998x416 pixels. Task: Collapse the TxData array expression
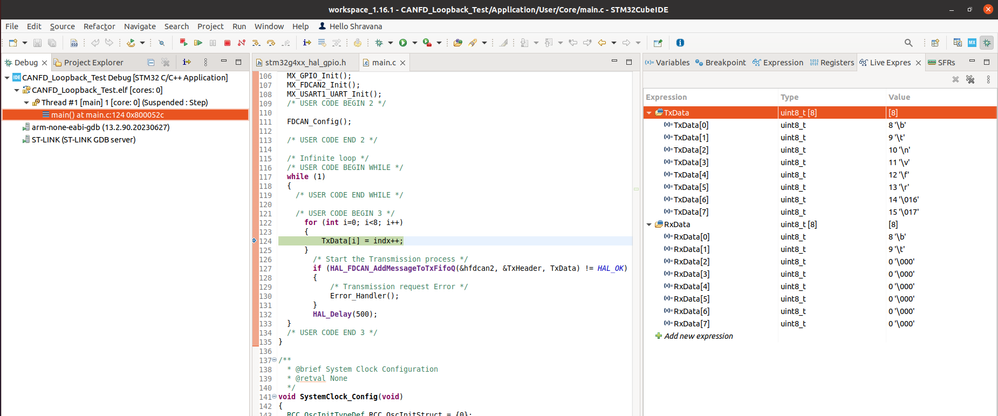pos(649,113)
